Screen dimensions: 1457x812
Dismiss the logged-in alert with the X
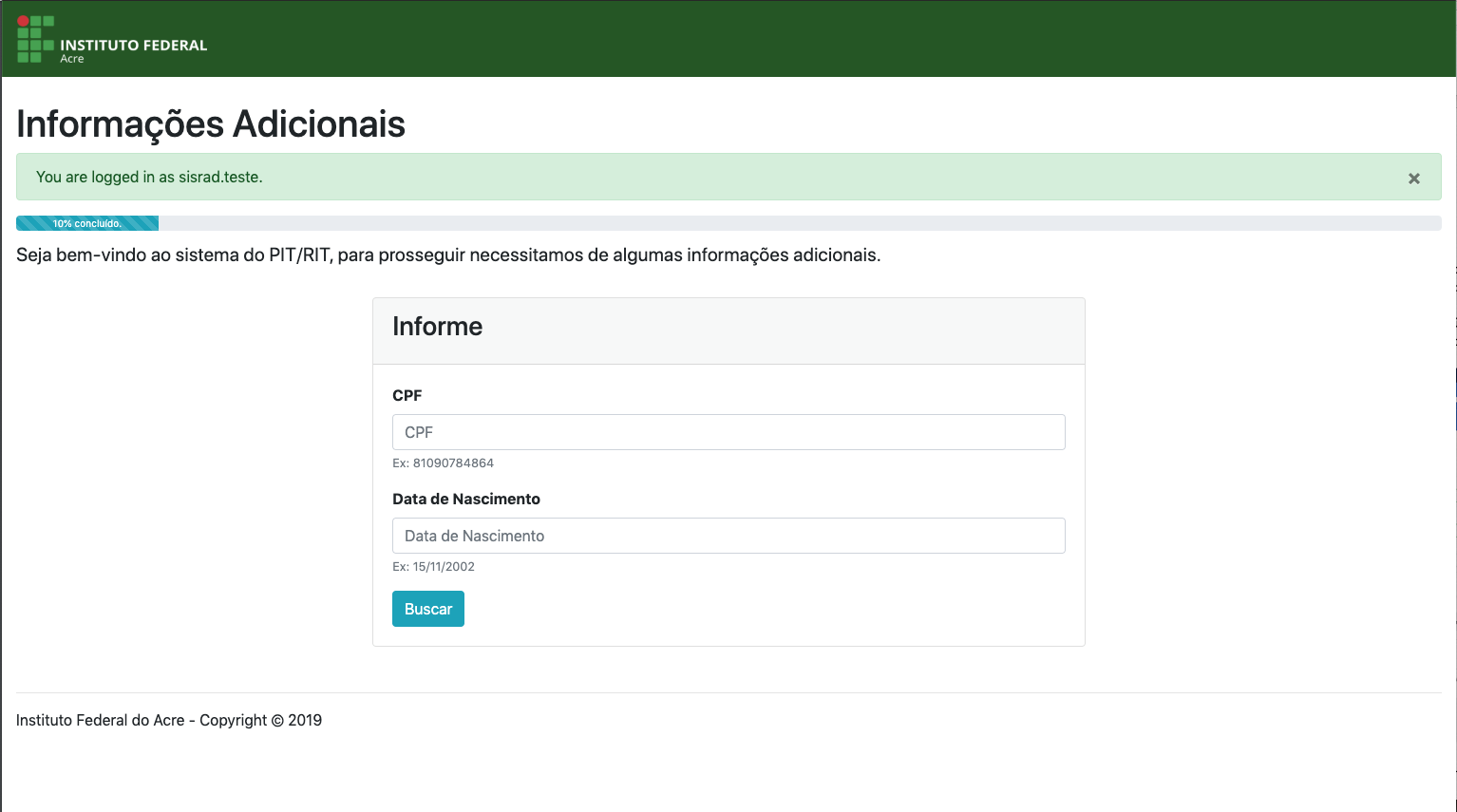point(1413,179)
